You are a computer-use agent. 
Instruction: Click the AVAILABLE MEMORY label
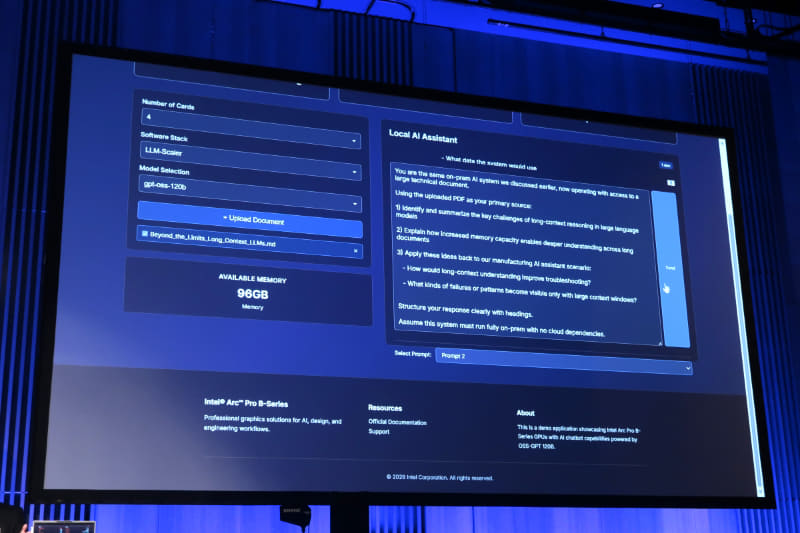pyautogui.click(x=253, y=278)
